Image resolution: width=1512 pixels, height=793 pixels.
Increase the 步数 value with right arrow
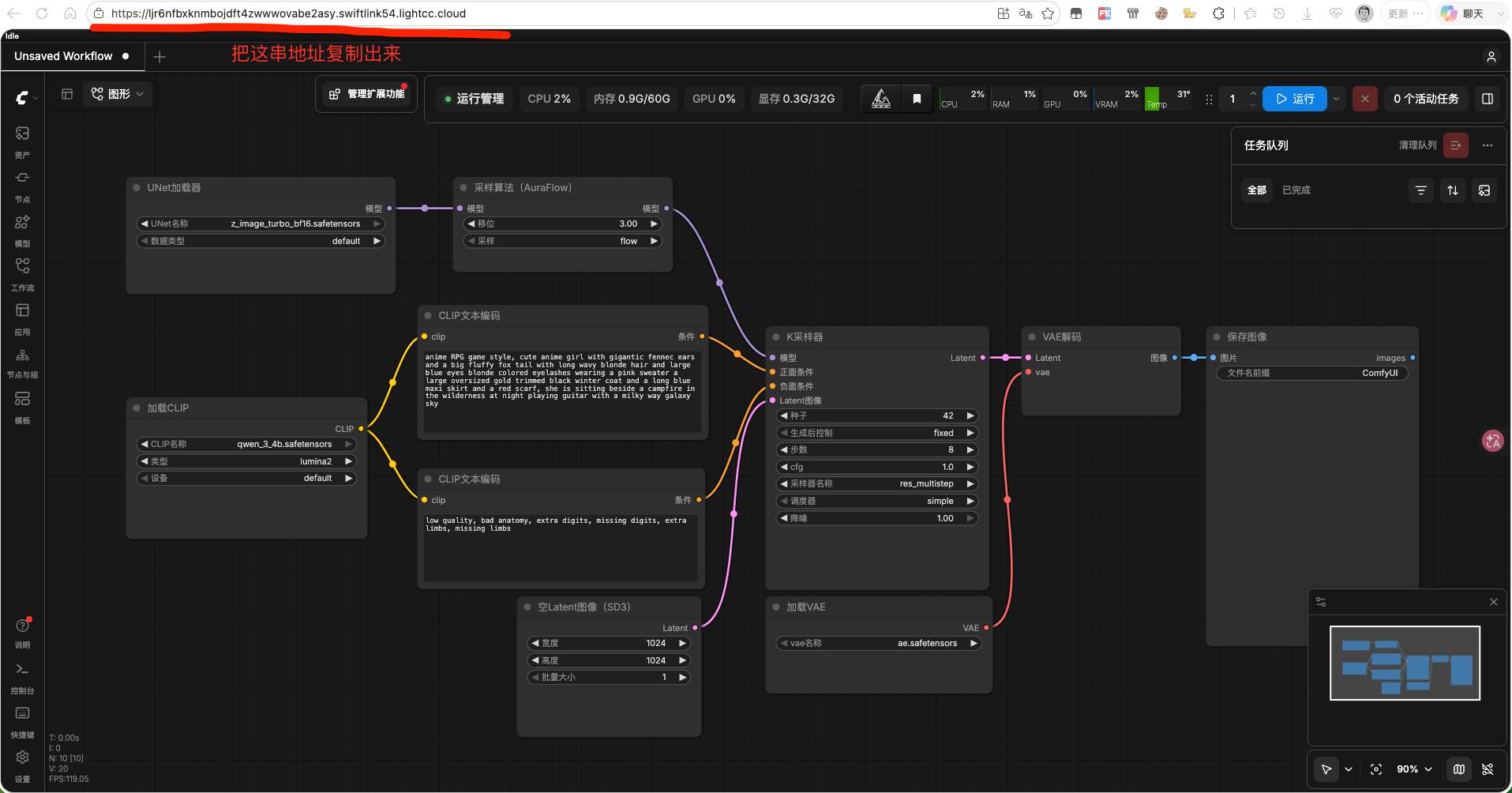point(970,450)
